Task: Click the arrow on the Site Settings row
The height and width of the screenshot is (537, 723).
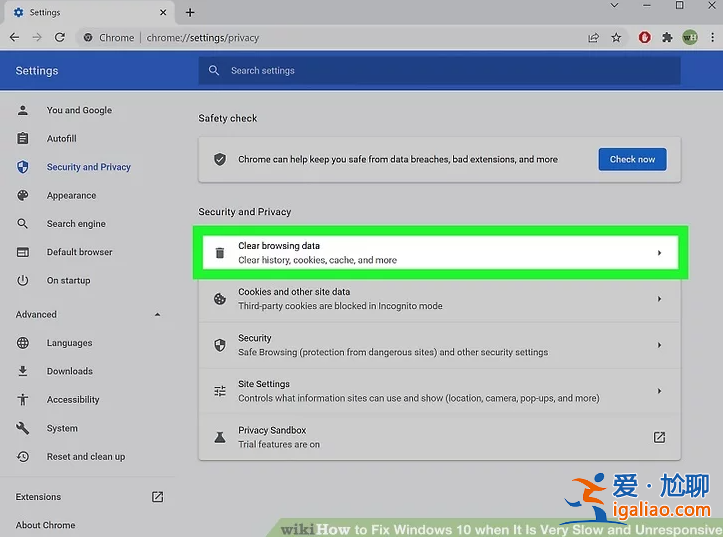Action: (x=659, y=391)
